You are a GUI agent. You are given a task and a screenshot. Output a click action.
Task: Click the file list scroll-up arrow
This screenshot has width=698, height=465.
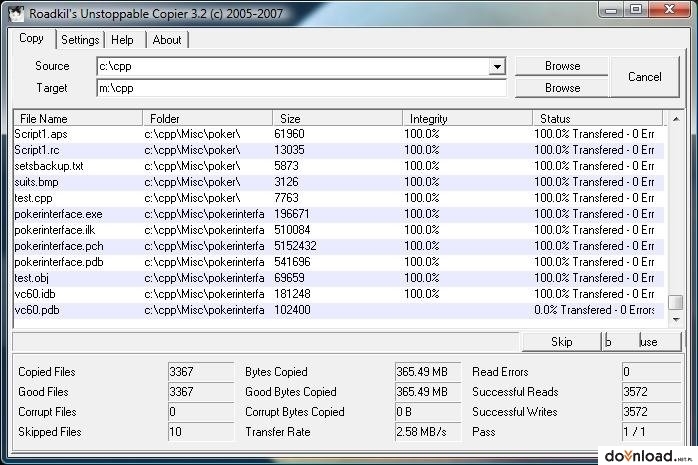pos(676,119)
